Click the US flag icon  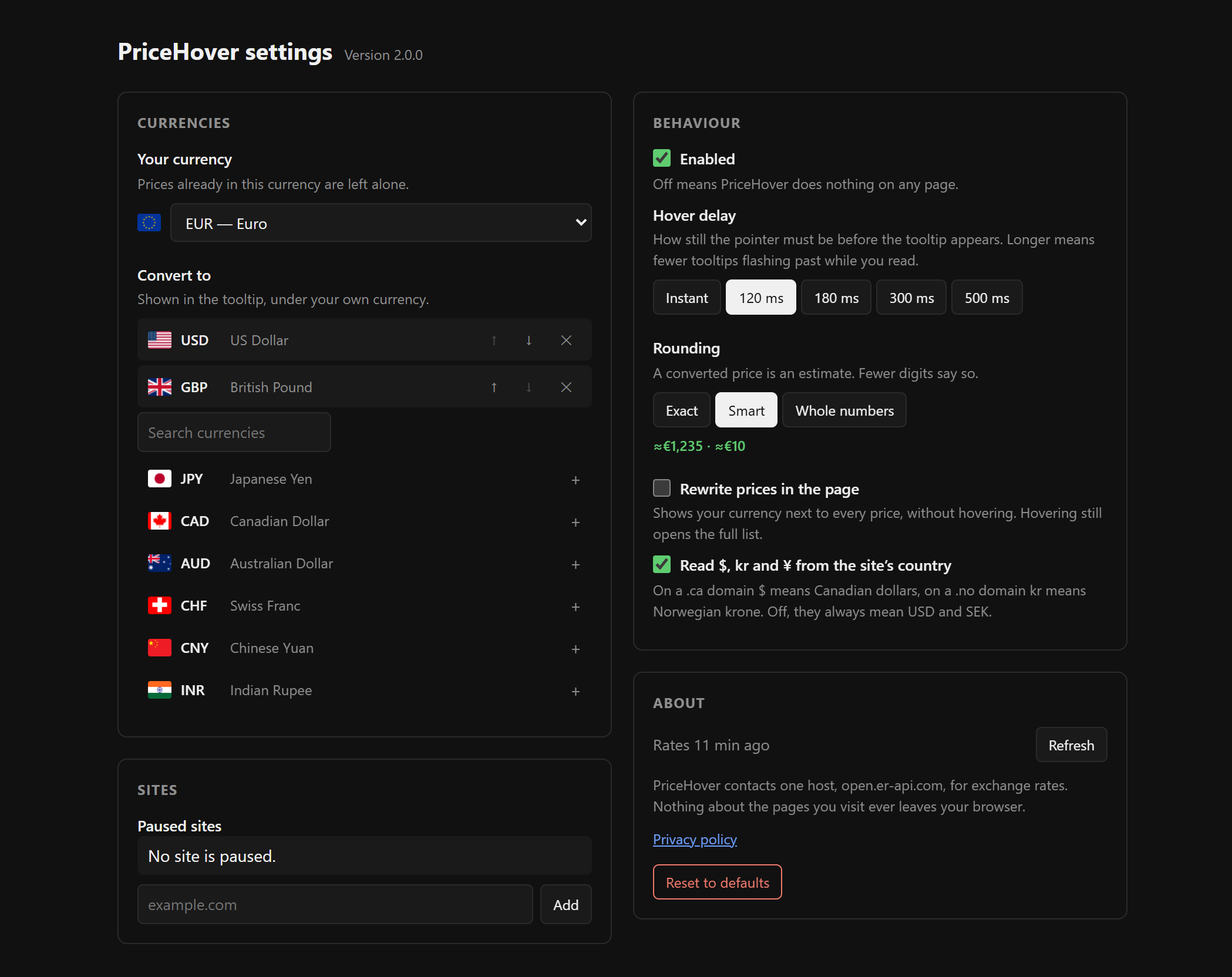pos(160,340)
